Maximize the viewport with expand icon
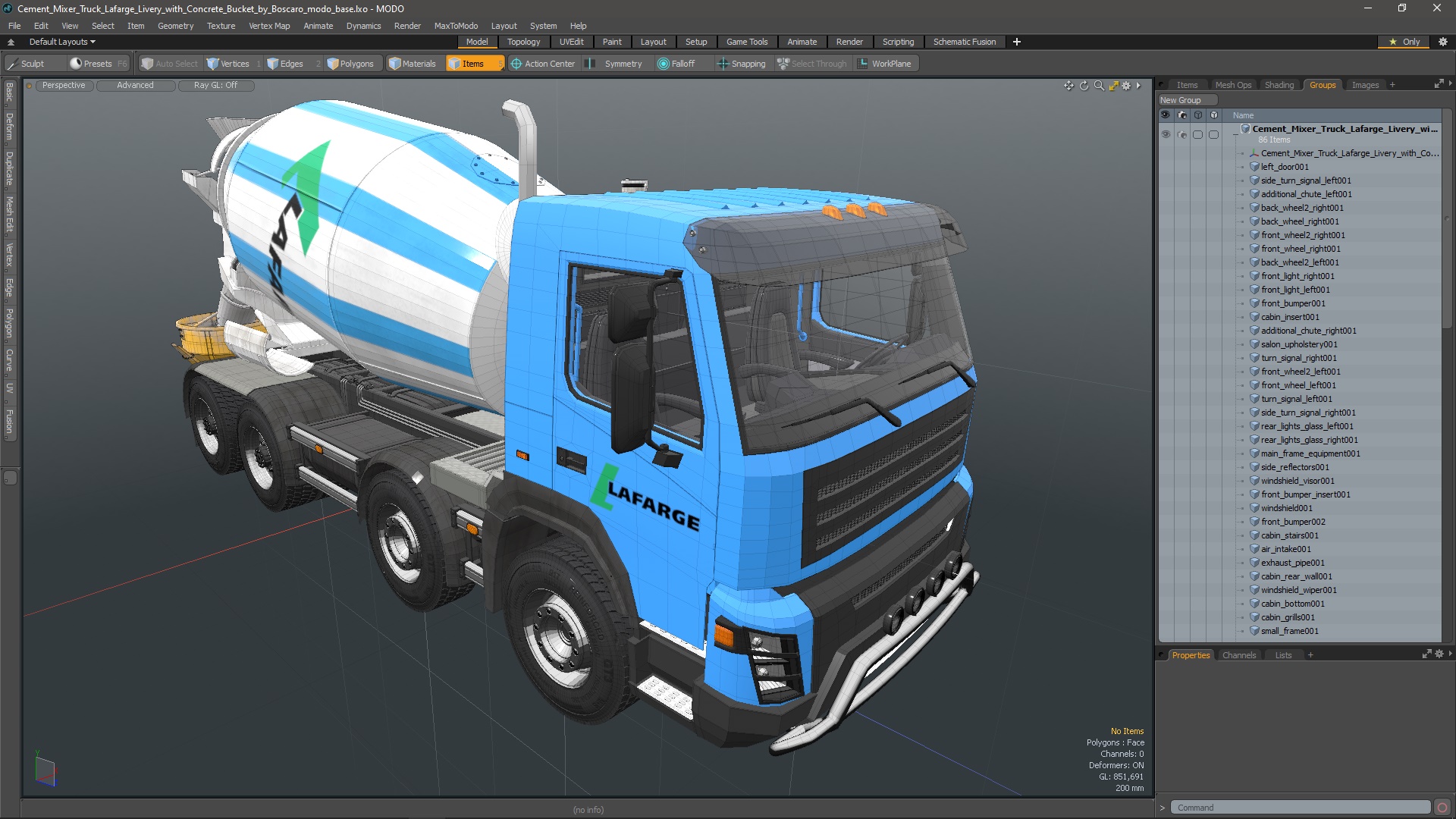Screen dimensions: 1456x819 coord(1114,86)
